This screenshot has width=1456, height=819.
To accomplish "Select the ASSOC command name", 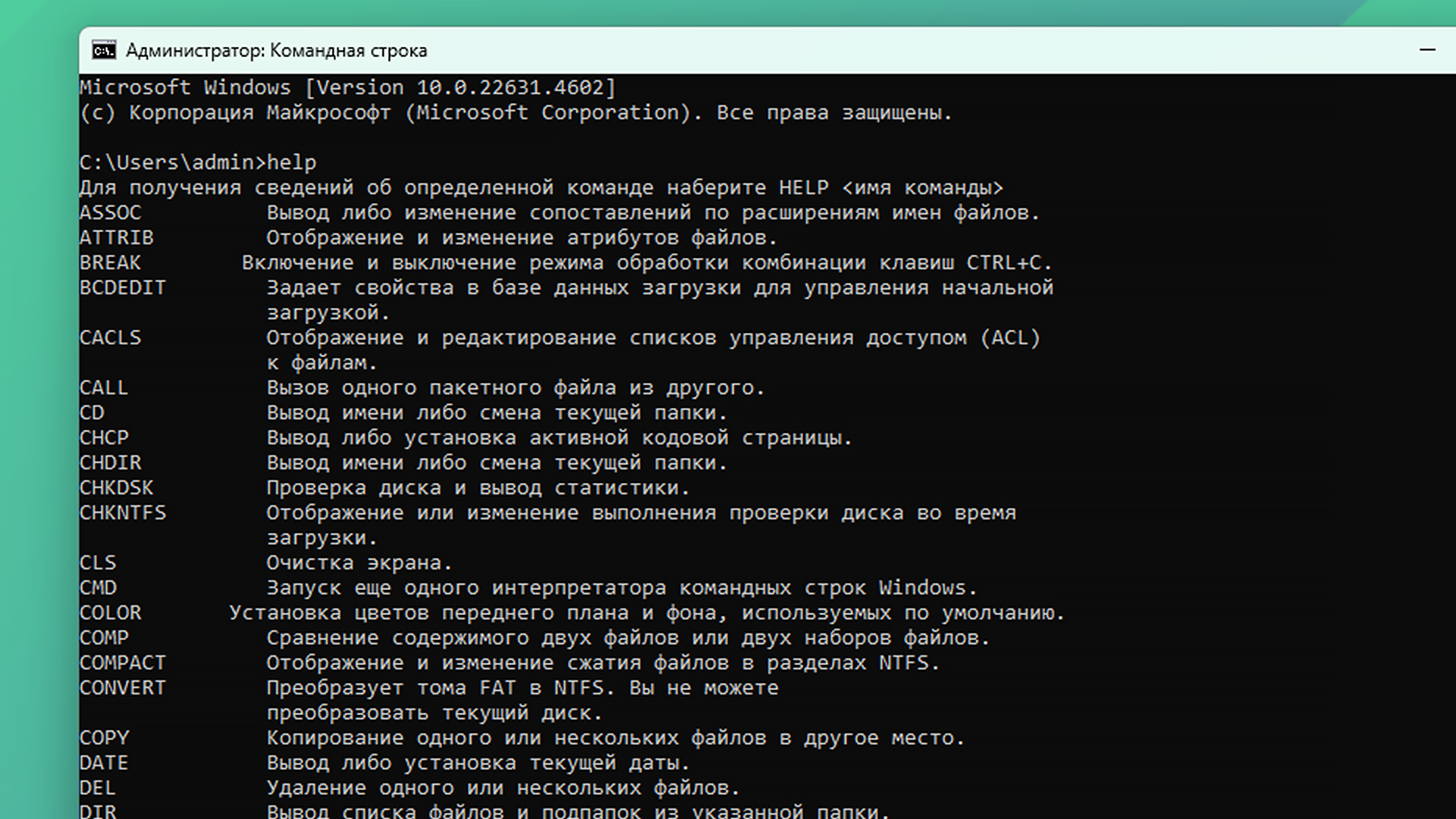I will click(110, 212).
